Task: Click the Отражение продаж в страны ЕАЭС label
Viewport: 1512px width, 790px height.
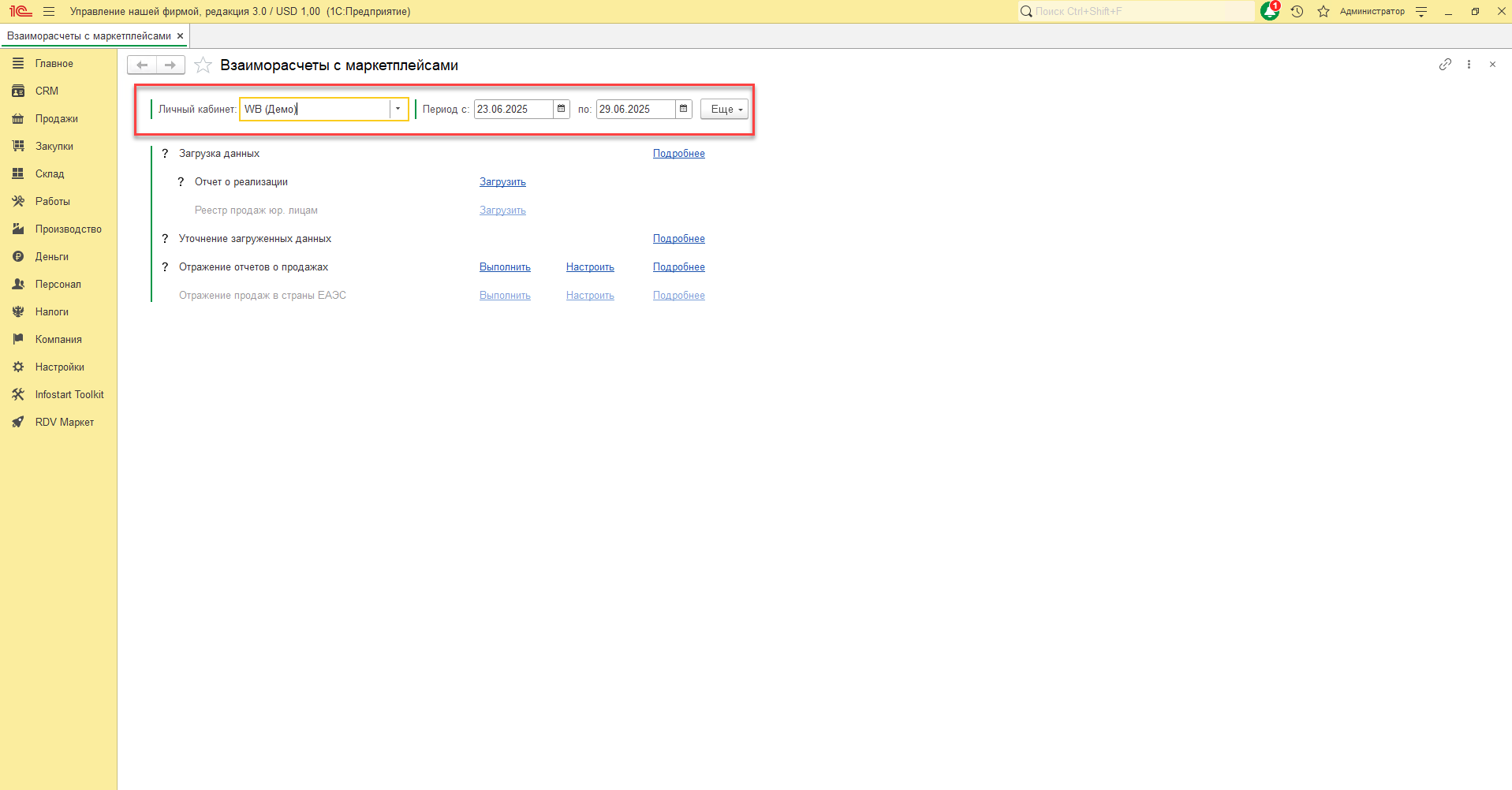Action: [263, 296]
